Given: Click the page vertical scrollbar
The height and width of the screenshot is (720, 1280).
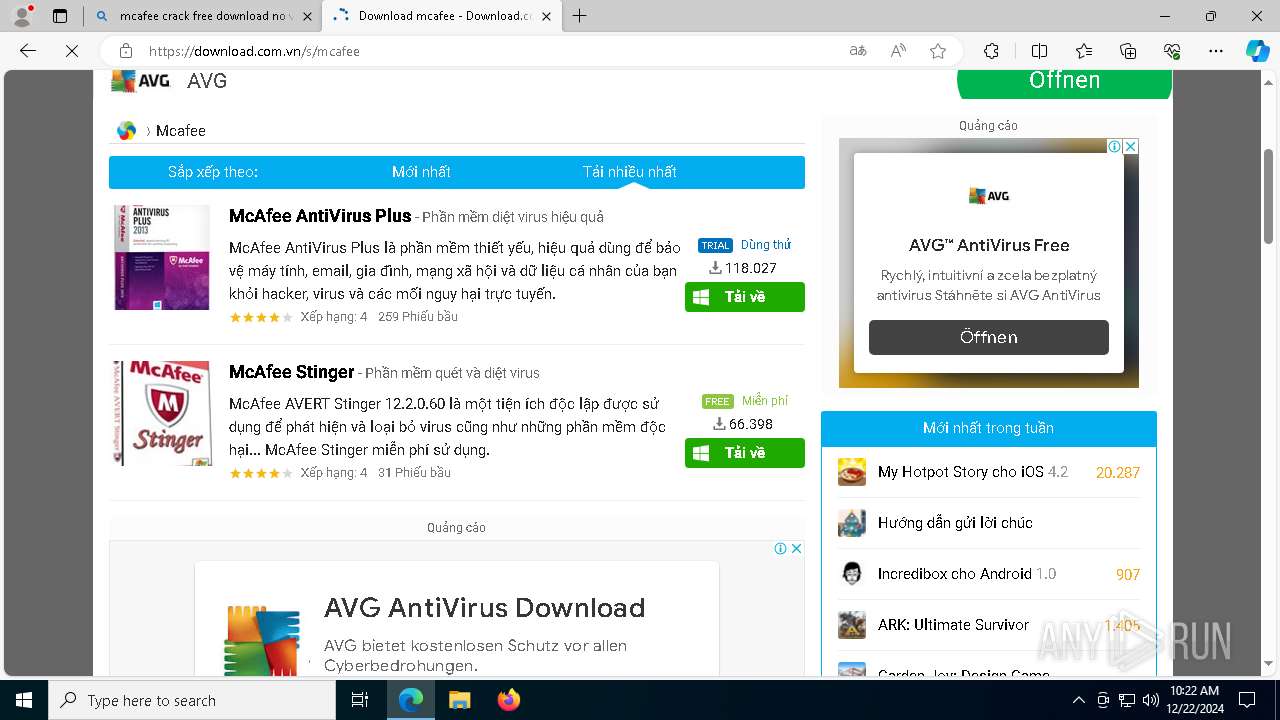Looking at the screenshot, I should tap(1269, 196).
